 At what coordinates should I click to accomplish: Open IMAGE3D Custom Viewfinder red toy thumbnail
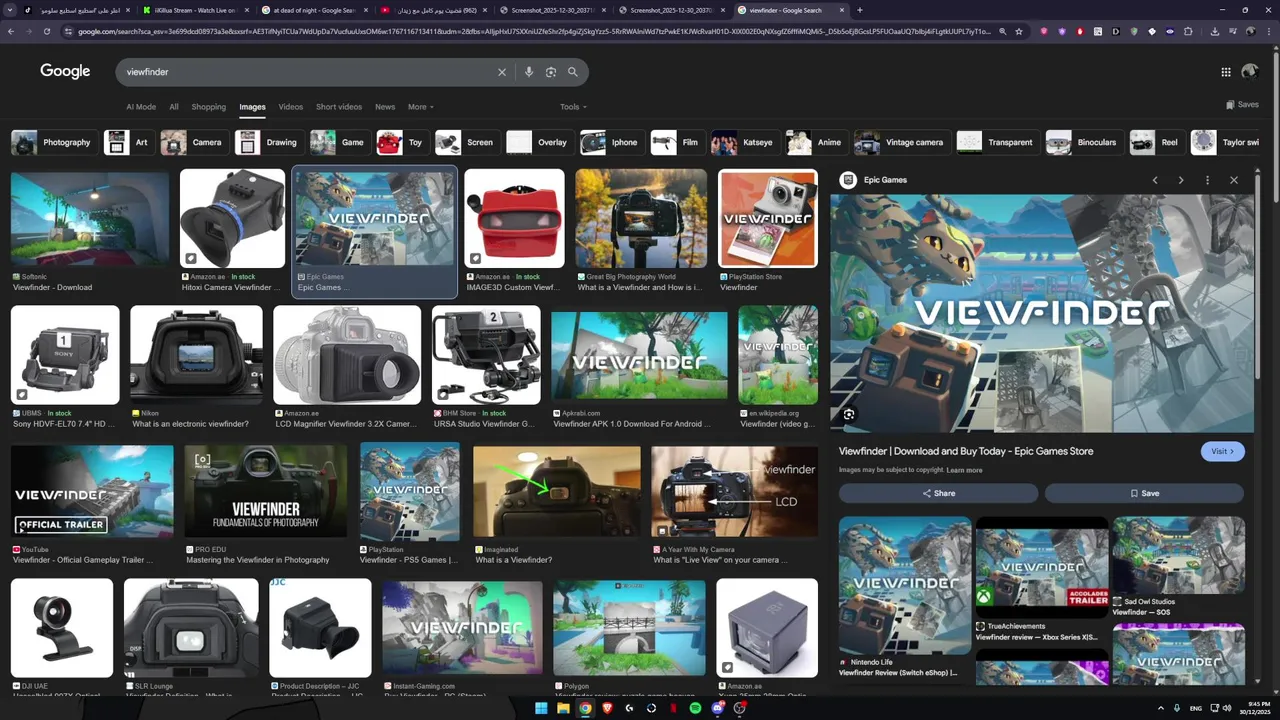(514, 218)
